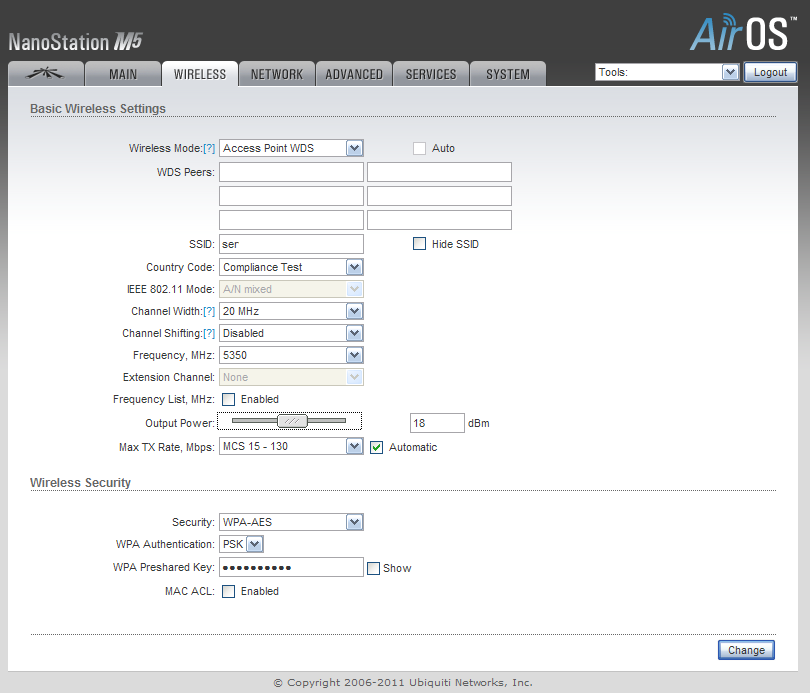Switch to the SERVICES tab
The width and height of the screenshot is (810, 693).
pyautogui.click(x=431, y=74)
